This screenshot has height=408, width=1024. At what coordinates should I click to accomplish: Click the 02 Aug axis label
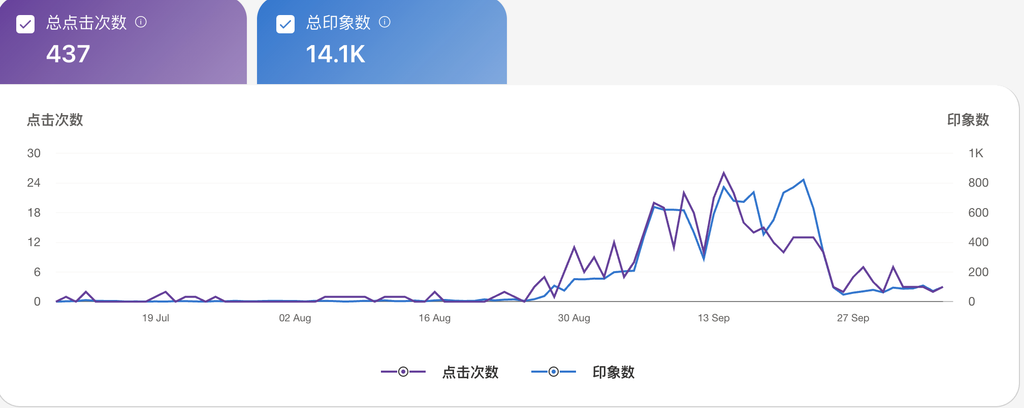[295, 319]
